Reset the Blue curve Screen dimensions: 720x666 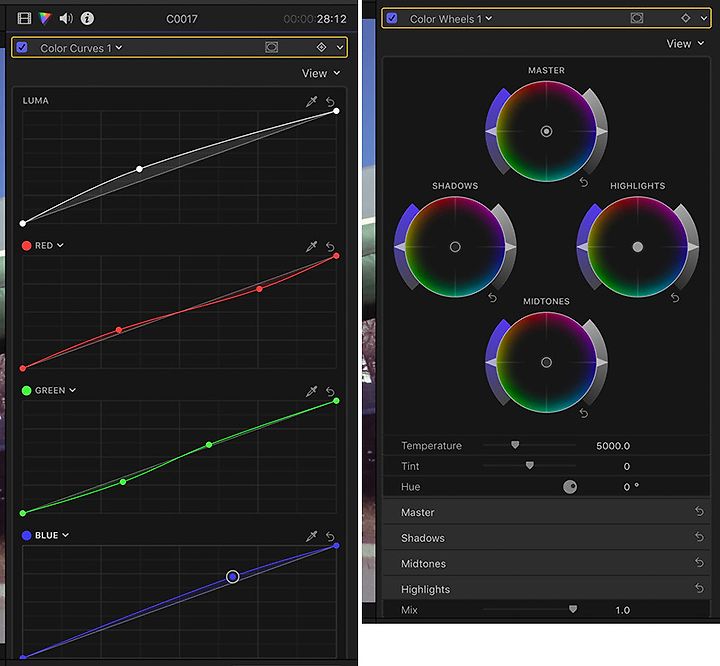tap(330, 536)
